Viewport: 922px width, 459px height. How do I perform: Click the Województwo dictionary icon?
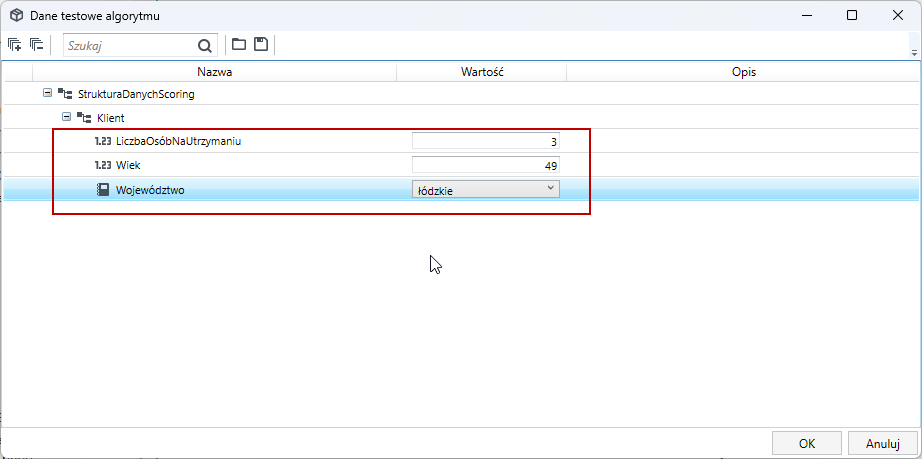(103, 190)
